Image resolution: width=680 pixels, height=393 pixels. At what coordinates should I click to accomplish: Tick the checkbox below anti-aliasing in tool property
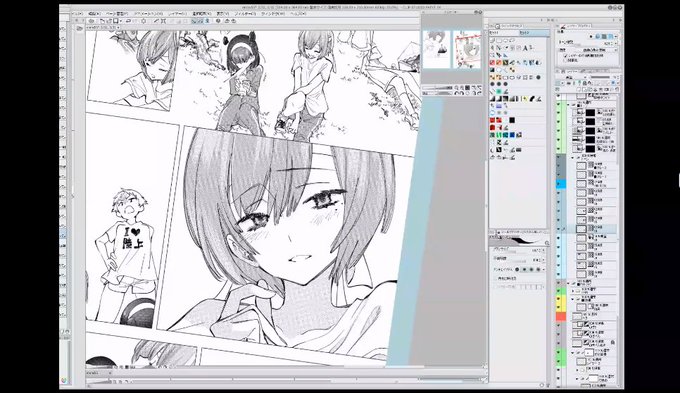tap(495, 278)
